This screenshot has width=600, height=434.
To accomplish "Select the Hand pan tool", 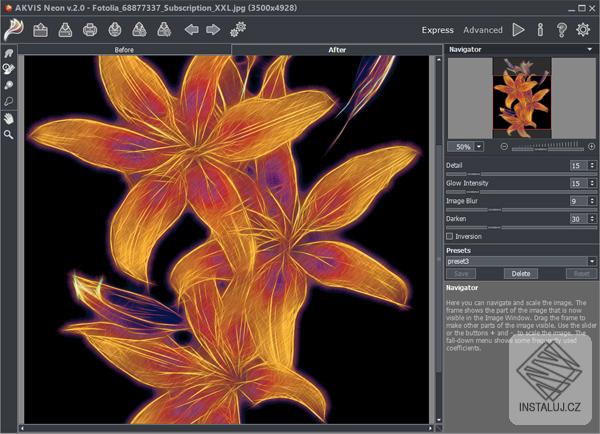I will [x=8, y=119].
